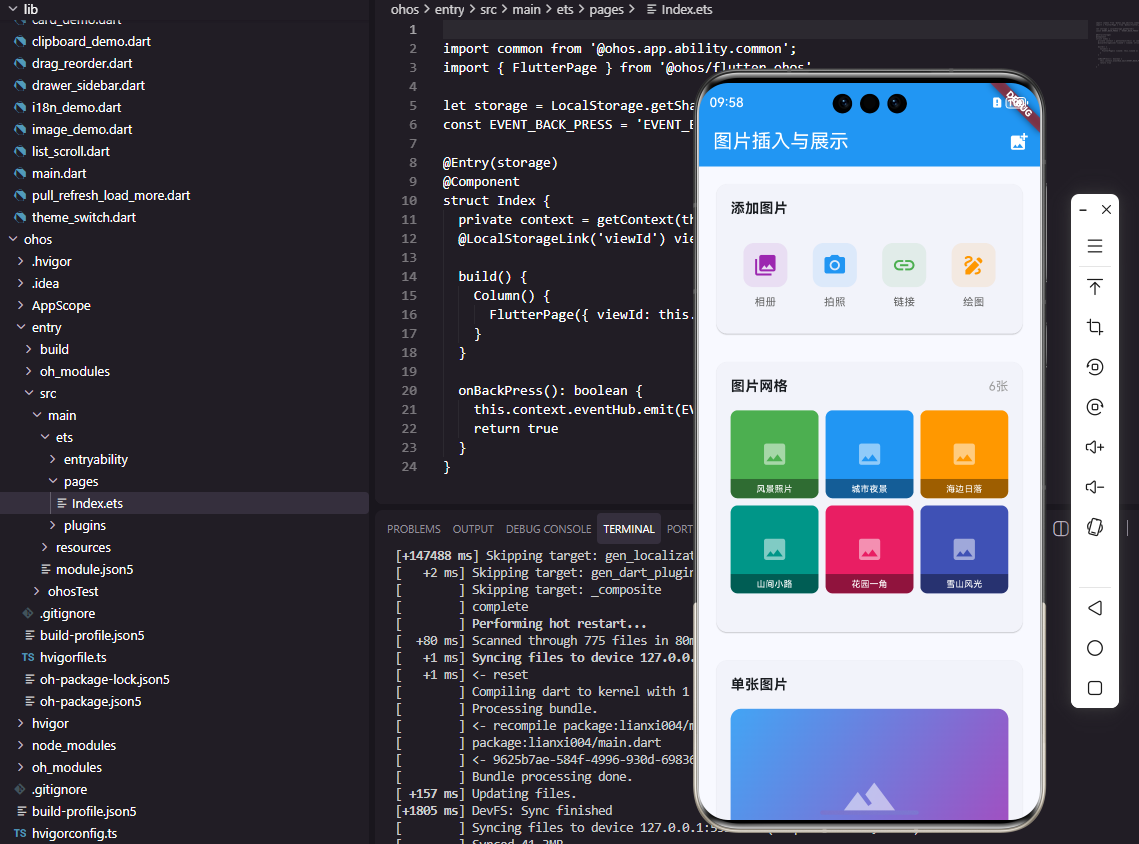Image resolution: width=1139 pixels, height=844 pixels.
Task: Collapse the lib folder
Action: [x=13, y=9]
